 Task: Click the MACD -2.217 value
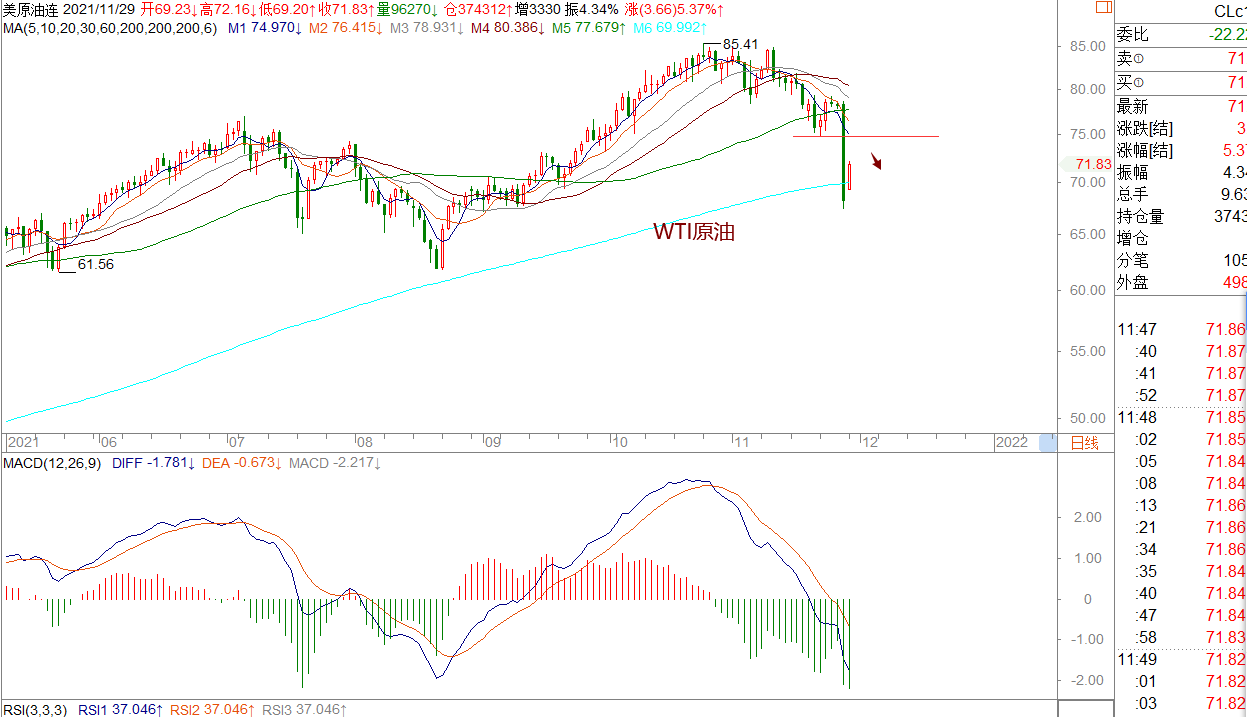click(335, 463)
